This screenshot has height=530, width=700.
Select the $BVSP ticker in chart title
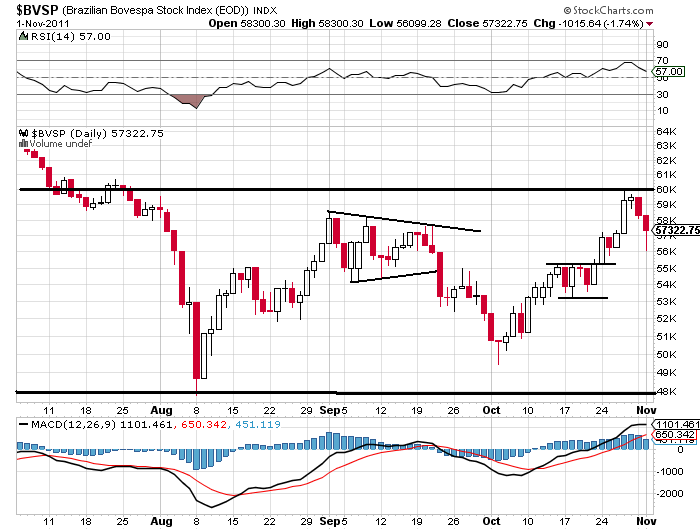pos(38,9)
